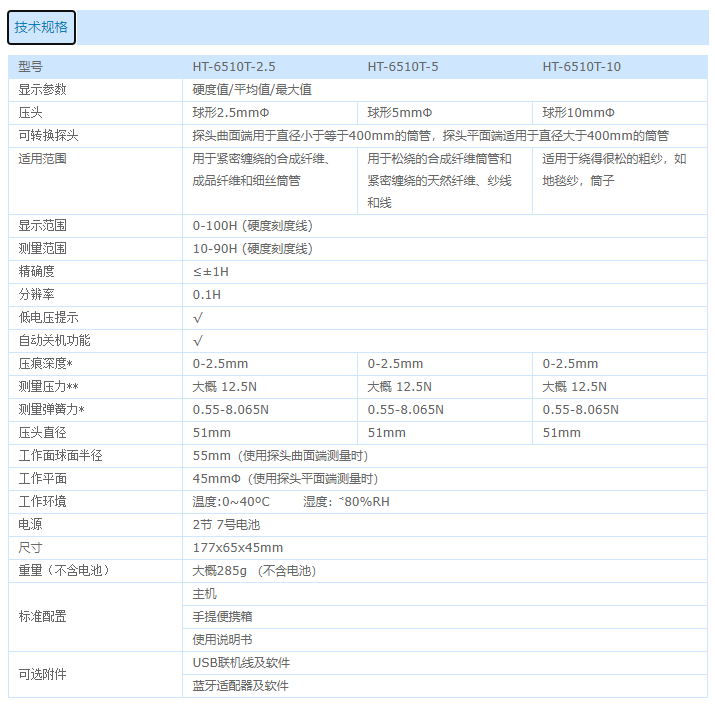The height and width of the screenshot is (705, 715).
Task: Click the 球形10mmΦ indenter cell
Action: [578, 112]
